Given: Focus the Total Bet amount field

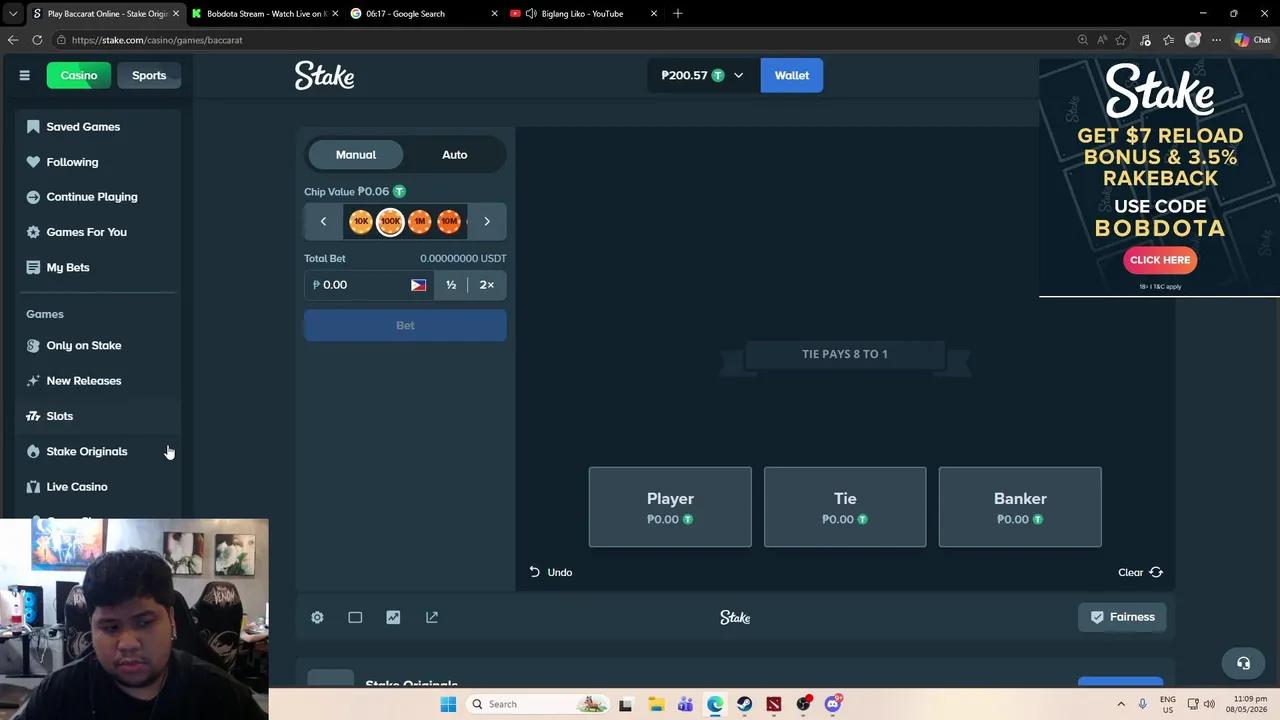Looking at the screenshot, I should point(369,285).
